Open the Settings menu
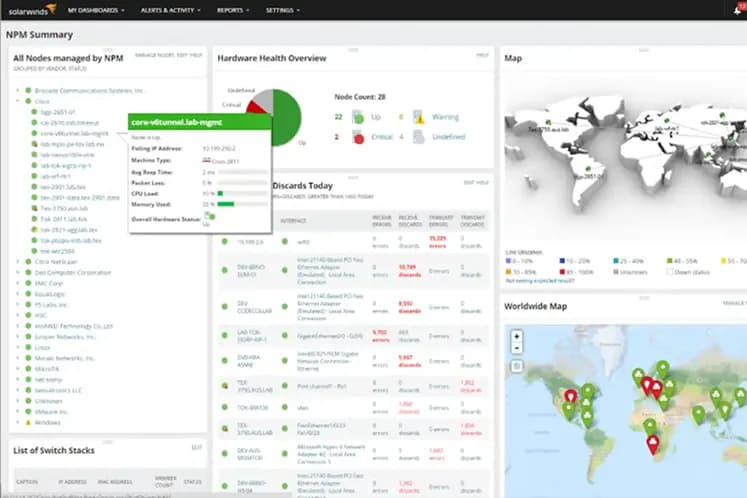 pyautogui.click(x=283, y=10)
